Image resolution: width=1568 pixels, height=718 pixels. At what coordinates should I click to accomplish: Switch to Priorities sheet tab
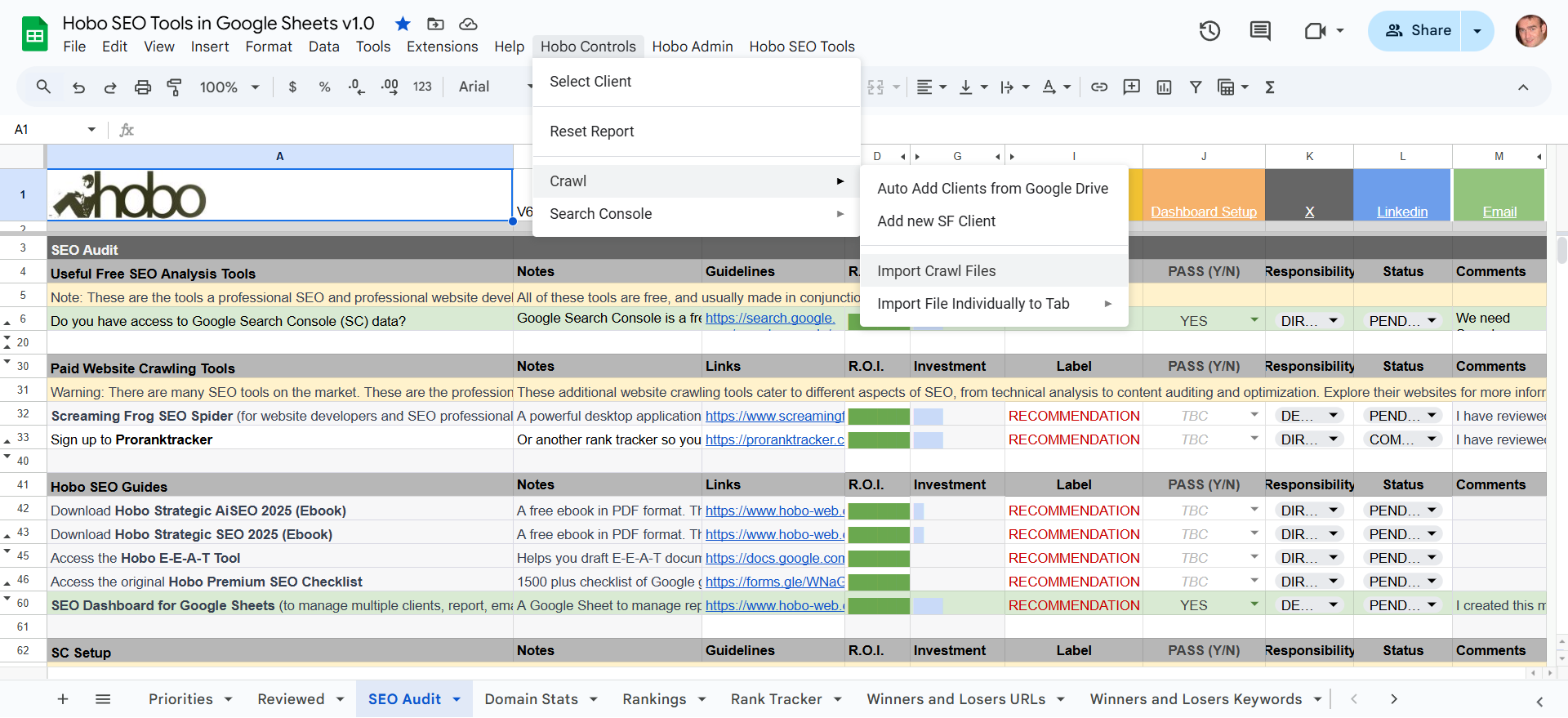[180, 699]
